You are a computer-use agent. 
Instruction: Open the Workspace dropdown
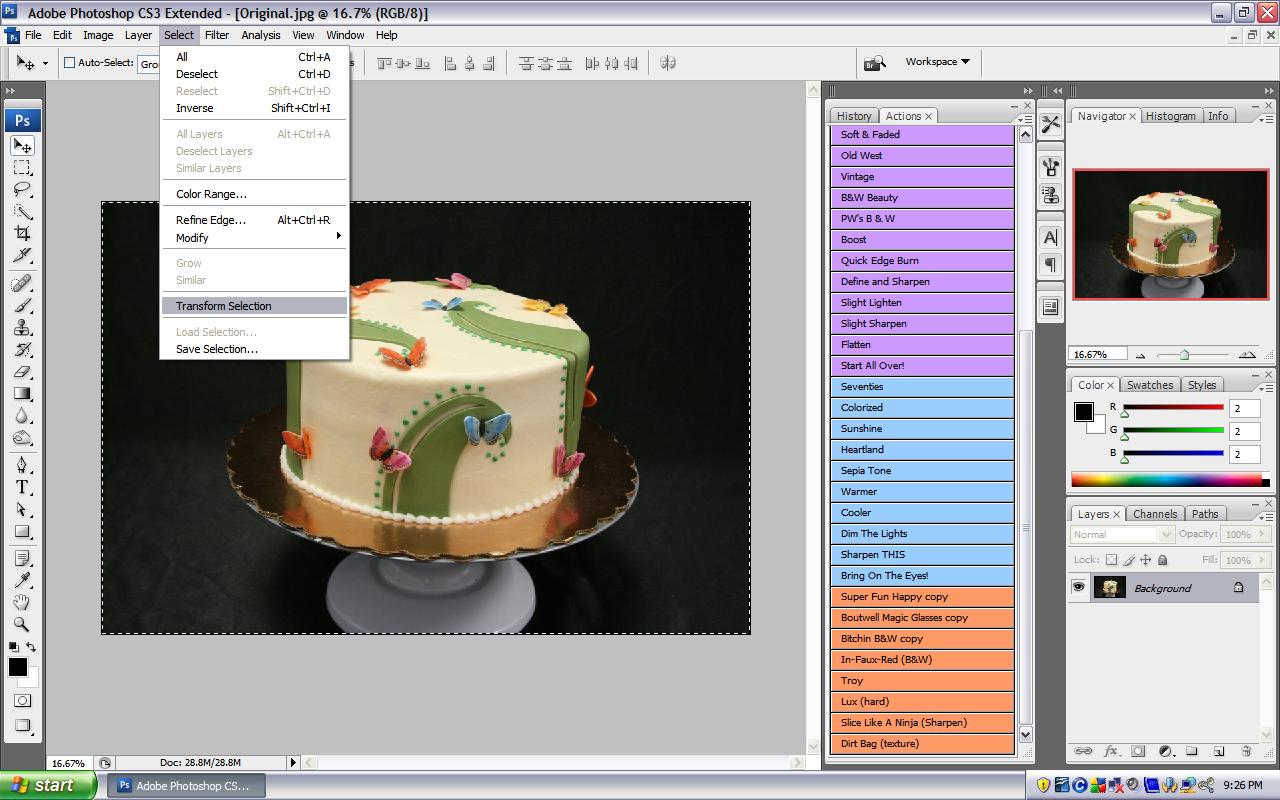(937, 62)
